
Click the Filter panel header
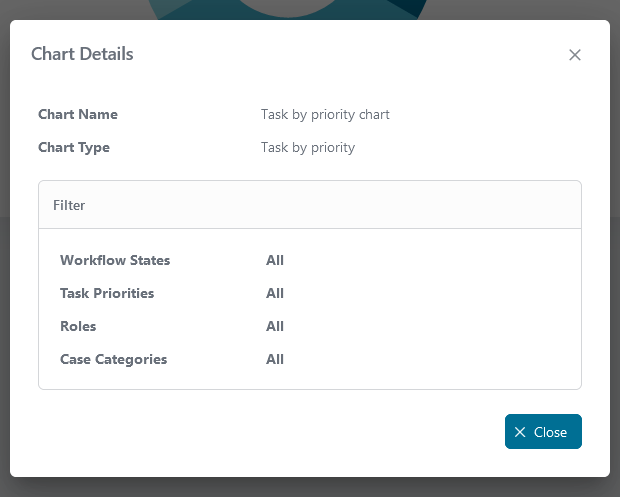coord(310,205)
